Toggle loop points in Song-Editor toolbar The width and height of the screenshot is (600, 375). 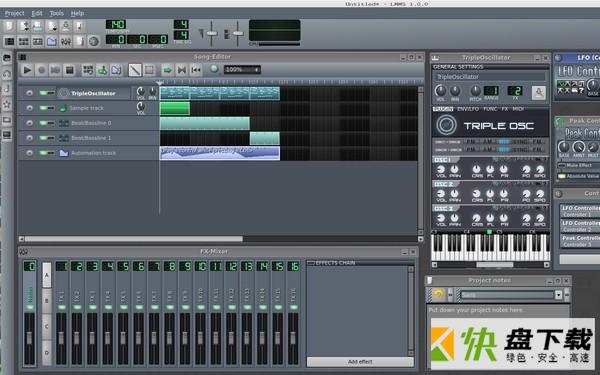coord(181,70)
